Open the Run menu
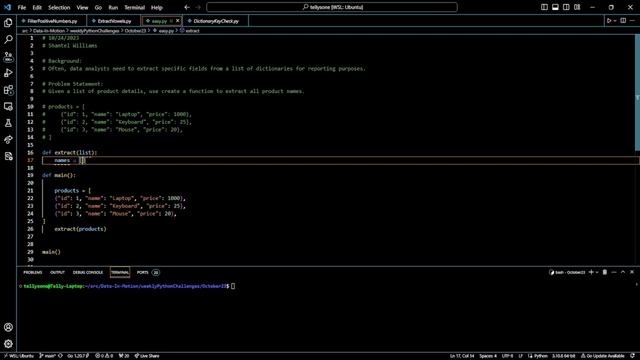 (x=113, y=7)
